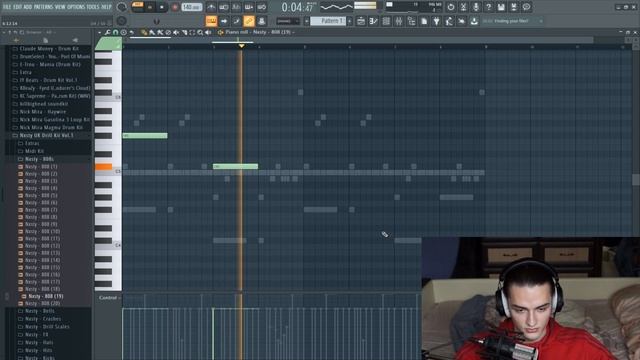Click the audio editor scissors icon

(463, 7)
